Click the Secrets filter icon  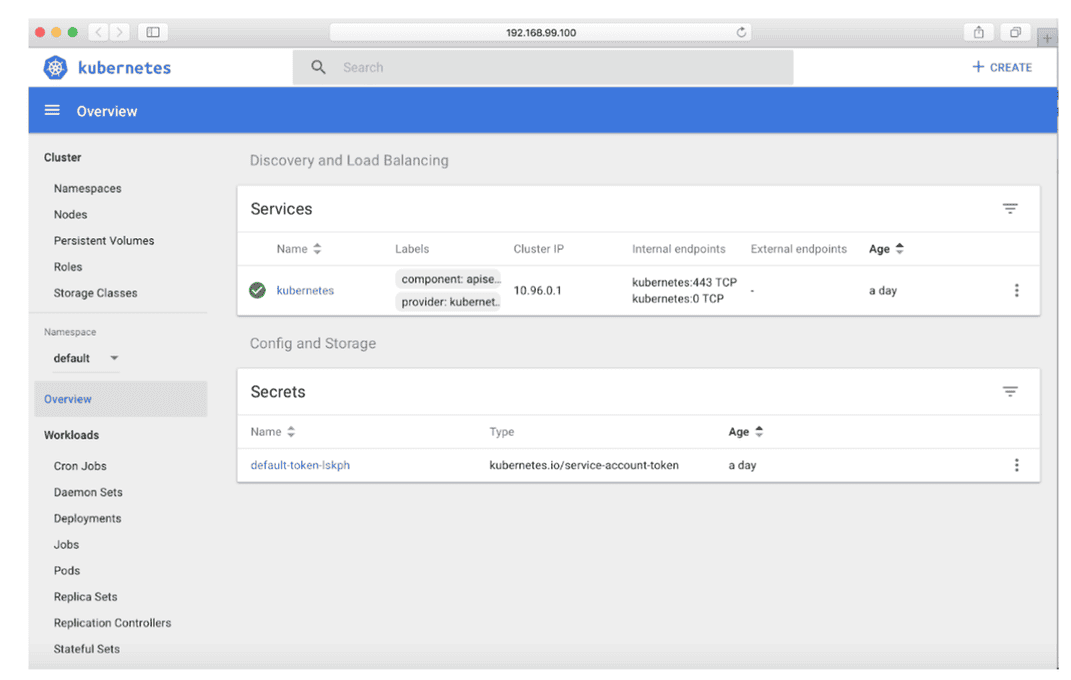(1010, 392)
